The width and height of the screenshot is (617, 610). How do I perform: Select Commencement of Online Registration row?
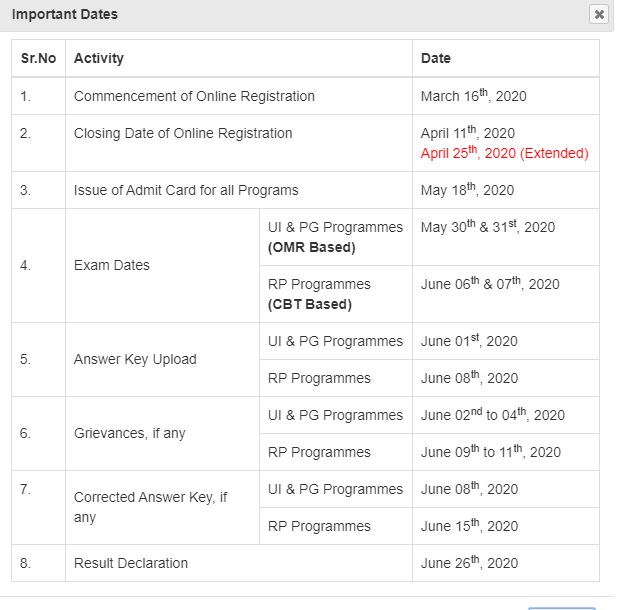tap(194, 96)
